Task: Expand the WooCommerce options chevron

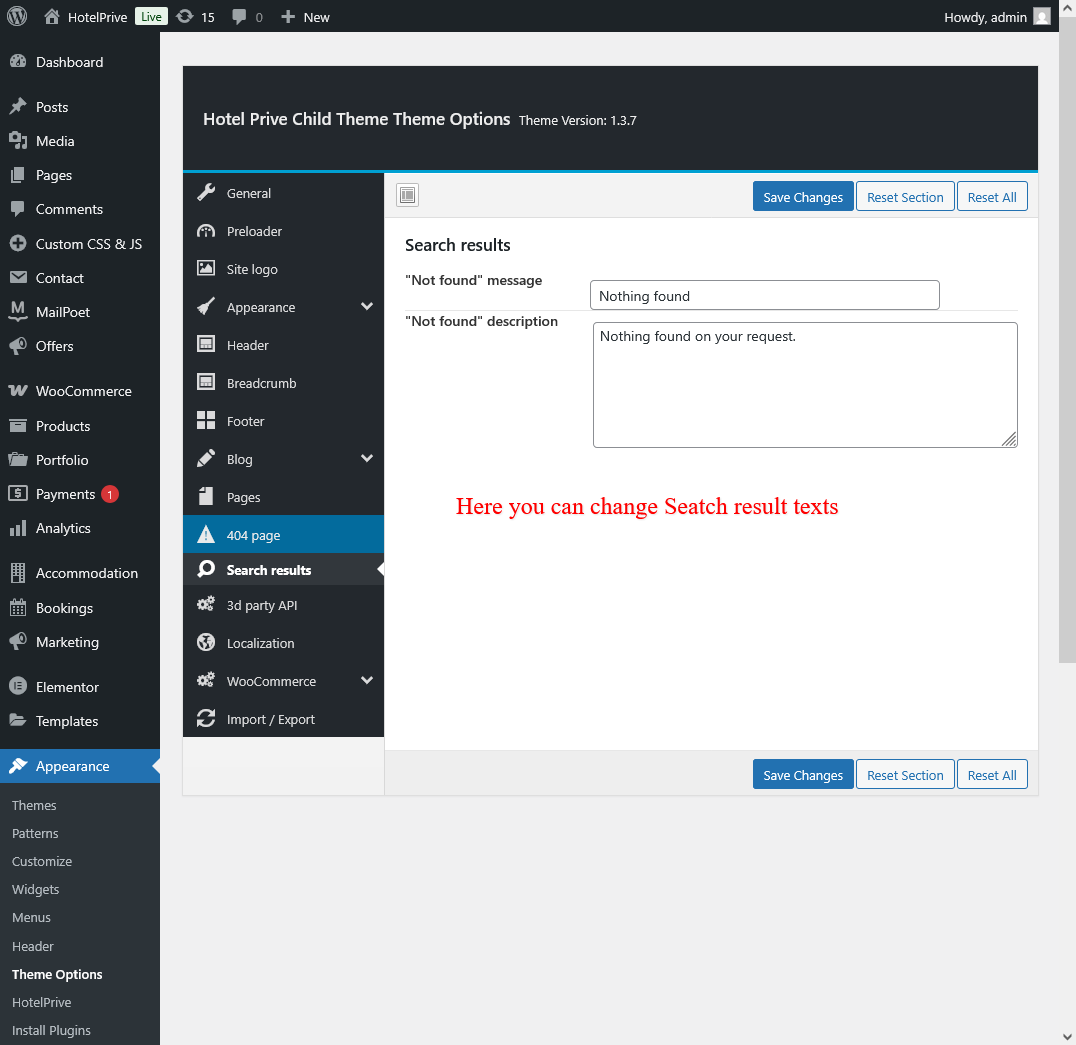Action: pyautogui.click(x=367, y=681)
